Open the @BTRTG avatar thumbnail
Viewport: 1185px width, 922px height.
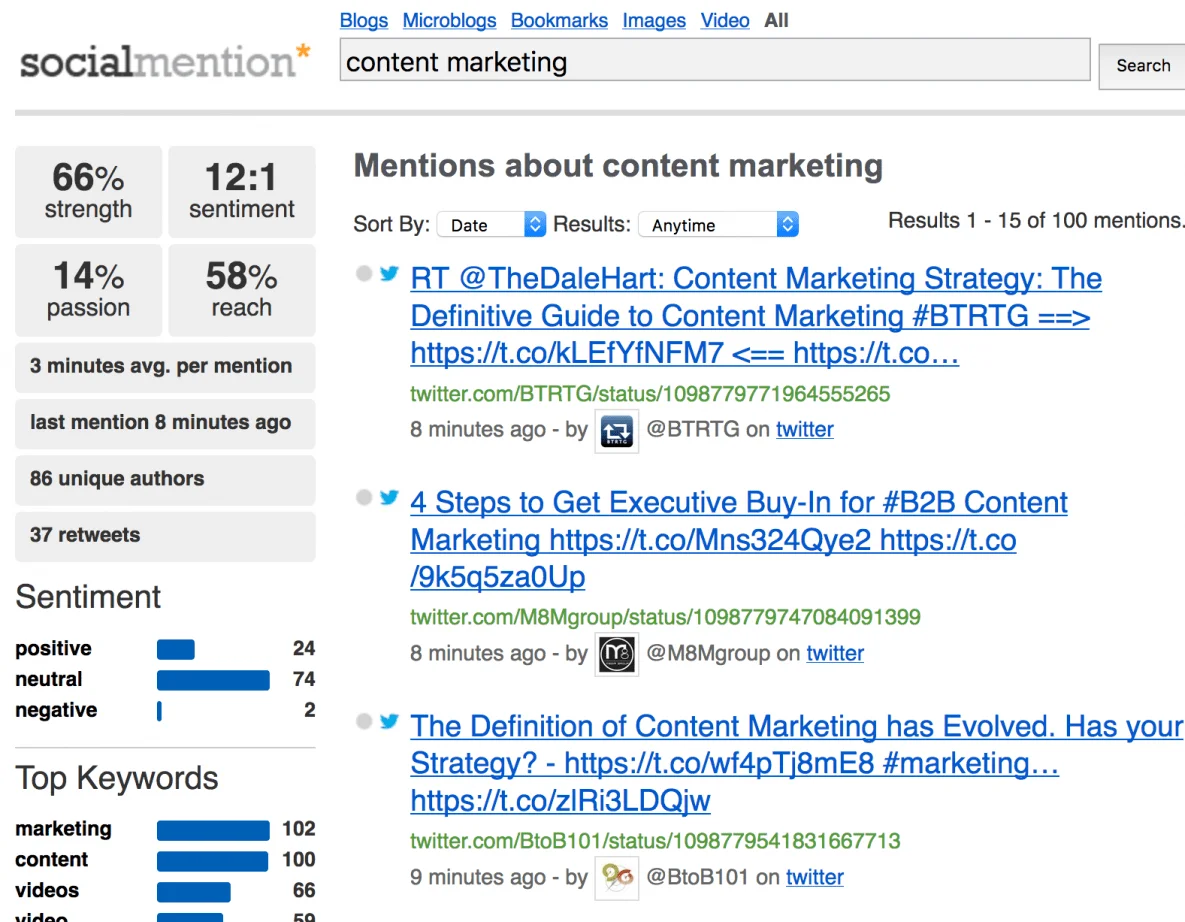point(617,431)
